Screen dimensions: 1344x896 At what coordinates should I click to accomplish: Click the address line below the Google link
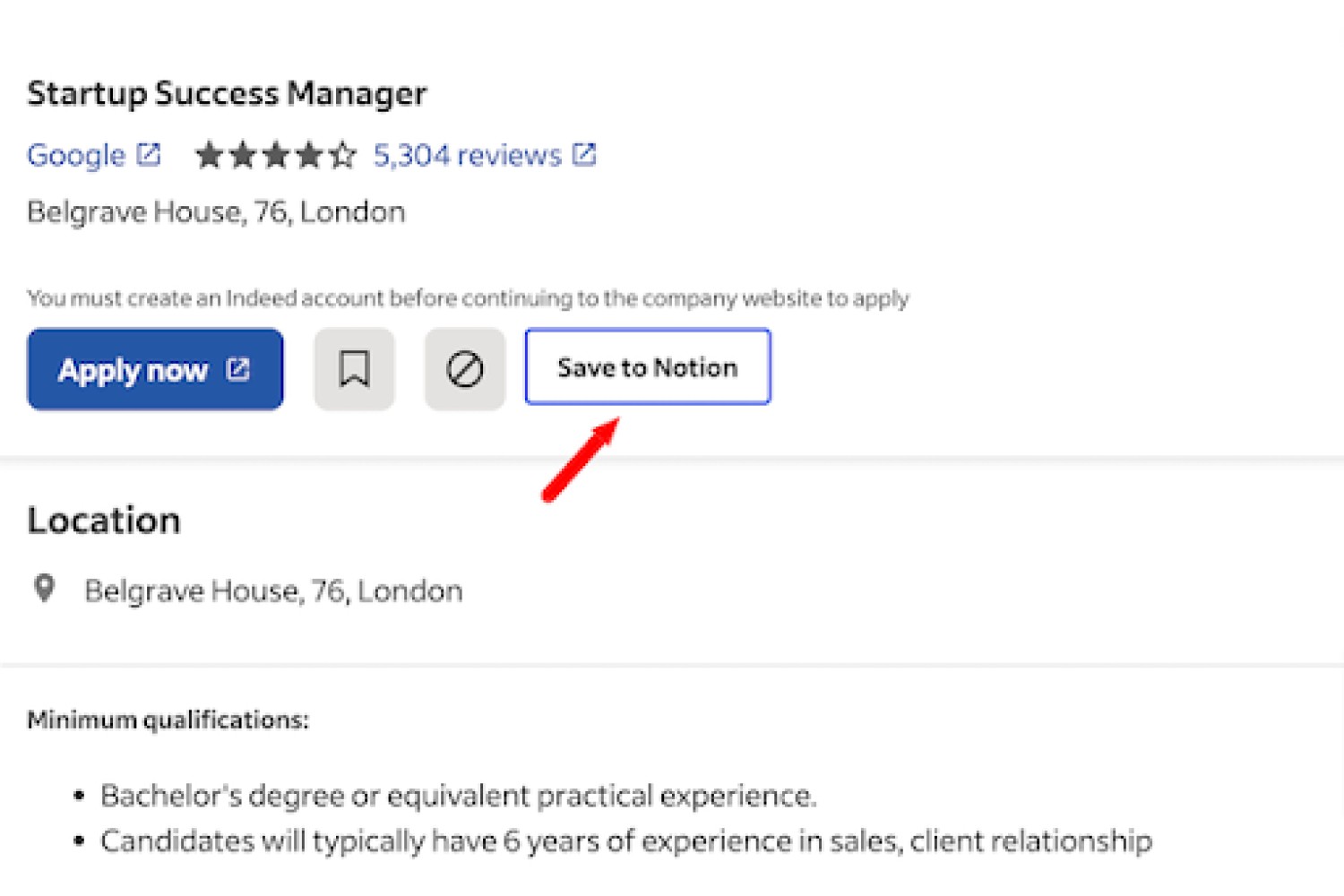point(216,212)
